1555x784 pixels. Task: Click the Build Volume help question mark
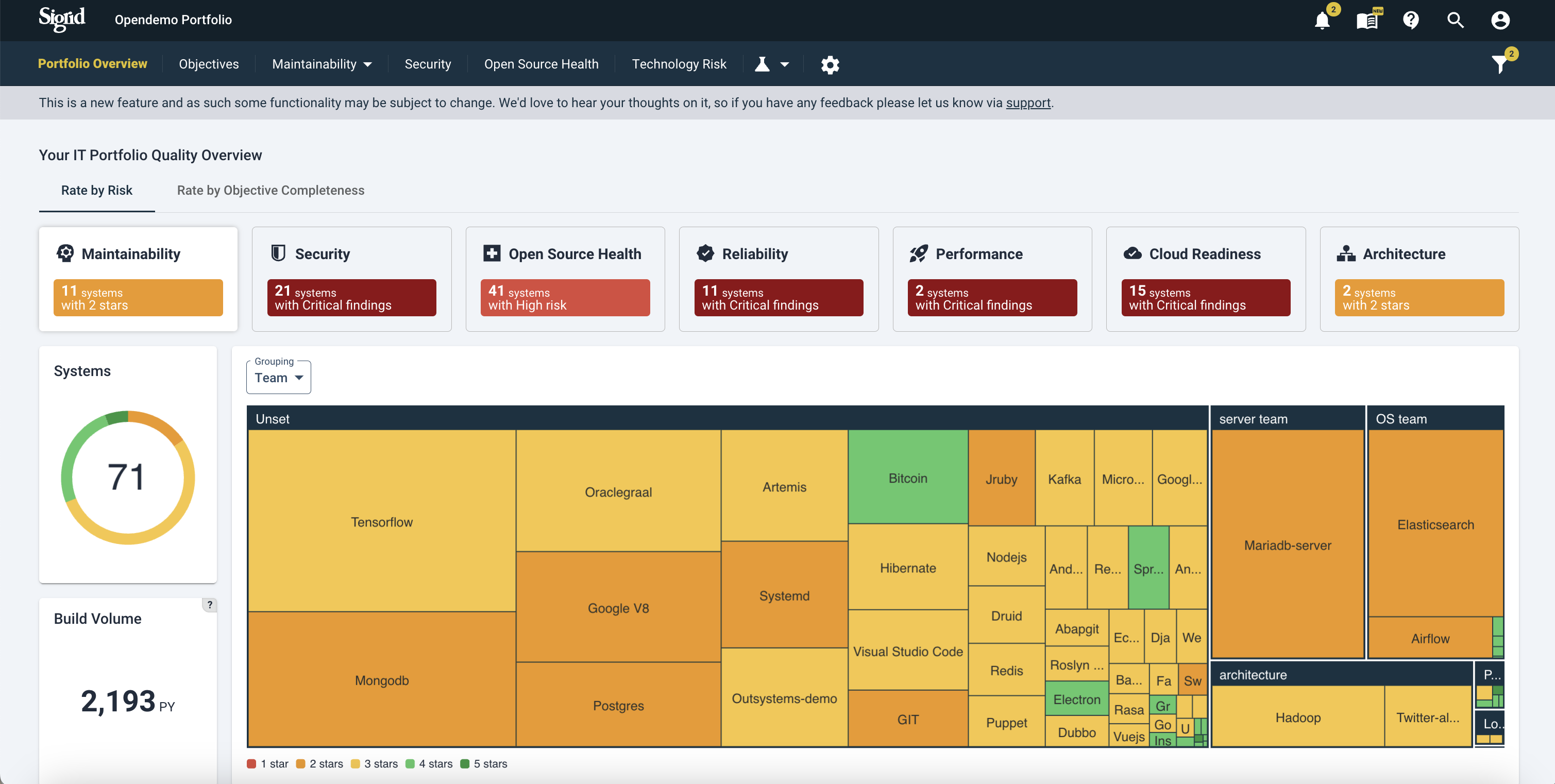210,605
